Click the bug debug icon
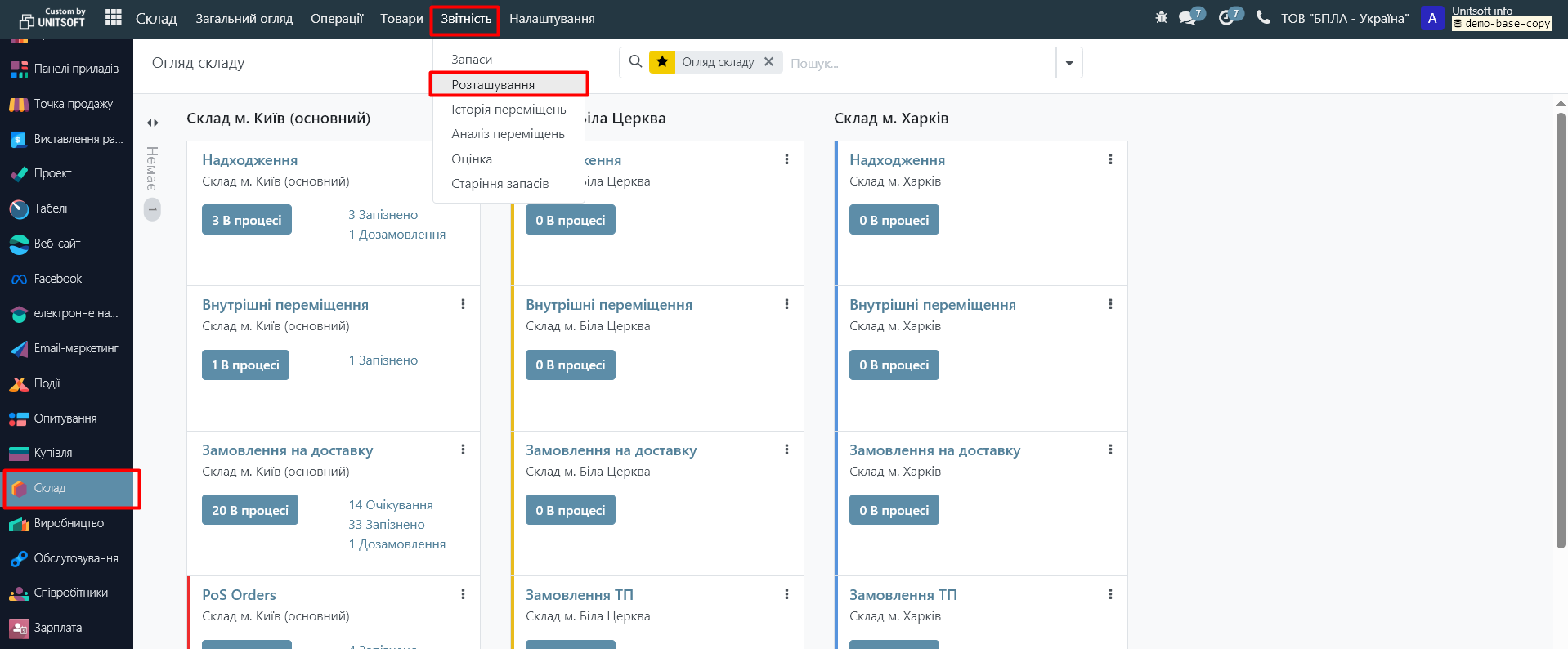This screenshot has height=649, width=1568. click(1161, 17)
